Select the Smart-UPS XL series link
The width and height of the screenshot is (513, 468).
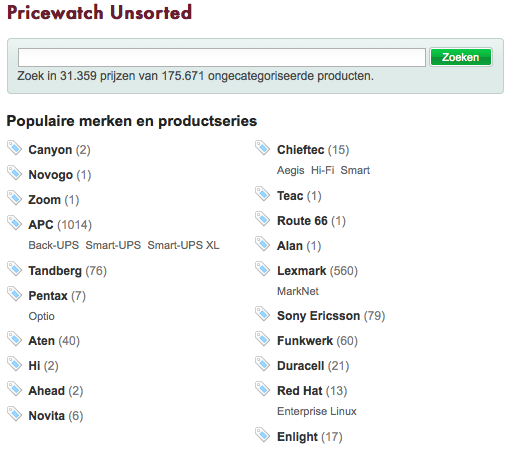point(183,245)
